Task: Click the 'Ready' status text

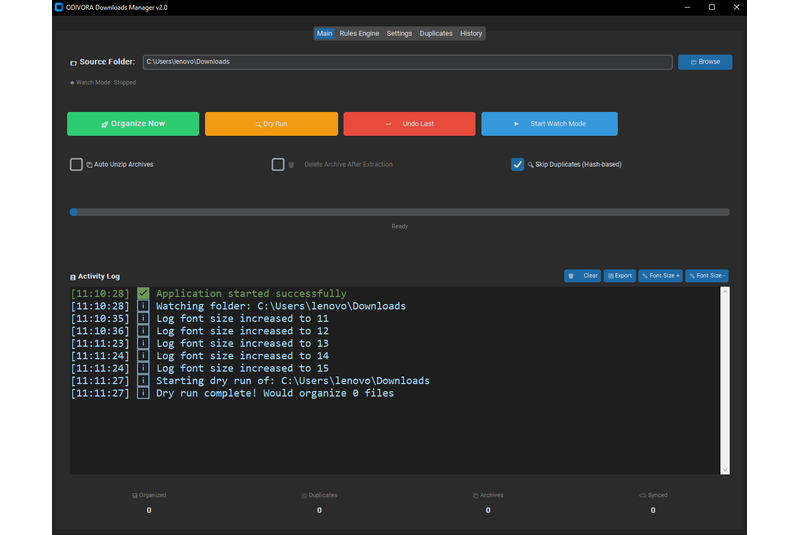Action: pos(399,226)
